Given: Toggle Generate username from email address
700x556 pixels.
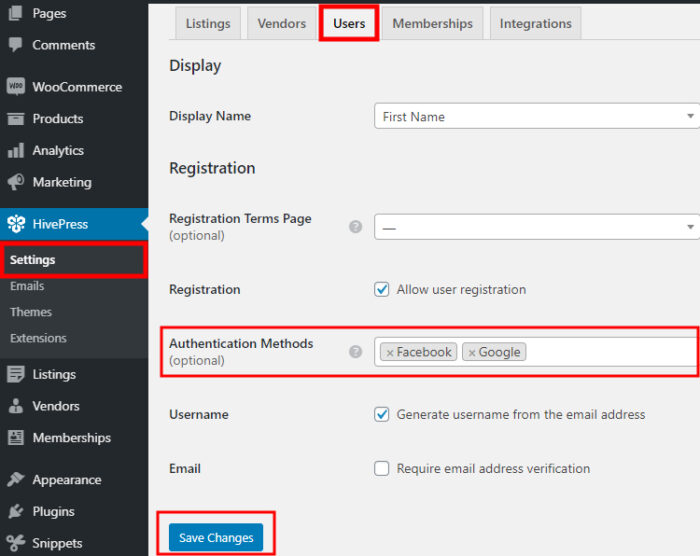Looking at the screenshot, I should point(382,414).
